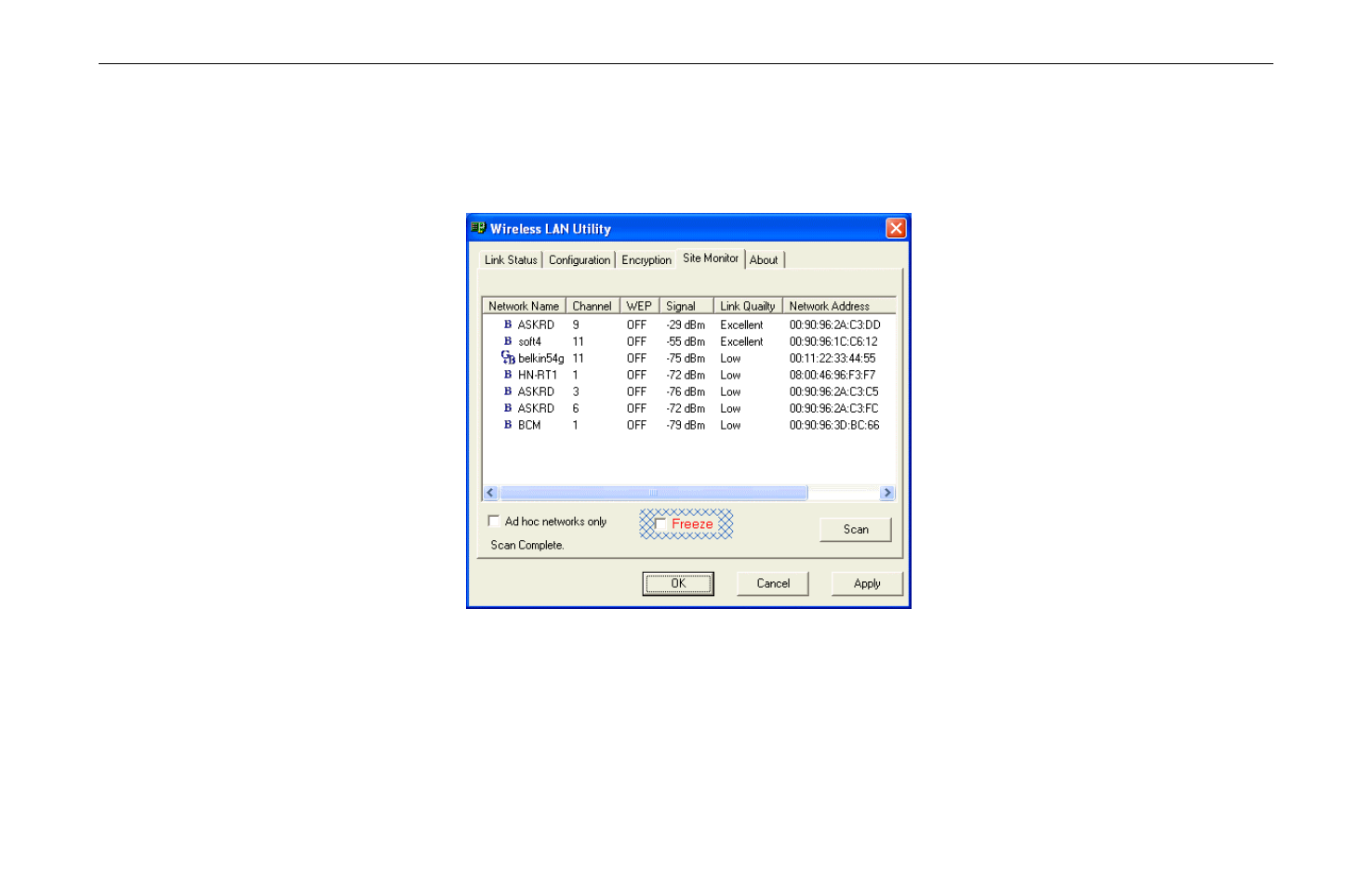Select the belkin54g network name
This screenshot has width=1372, height=887.
click(541, 359)
